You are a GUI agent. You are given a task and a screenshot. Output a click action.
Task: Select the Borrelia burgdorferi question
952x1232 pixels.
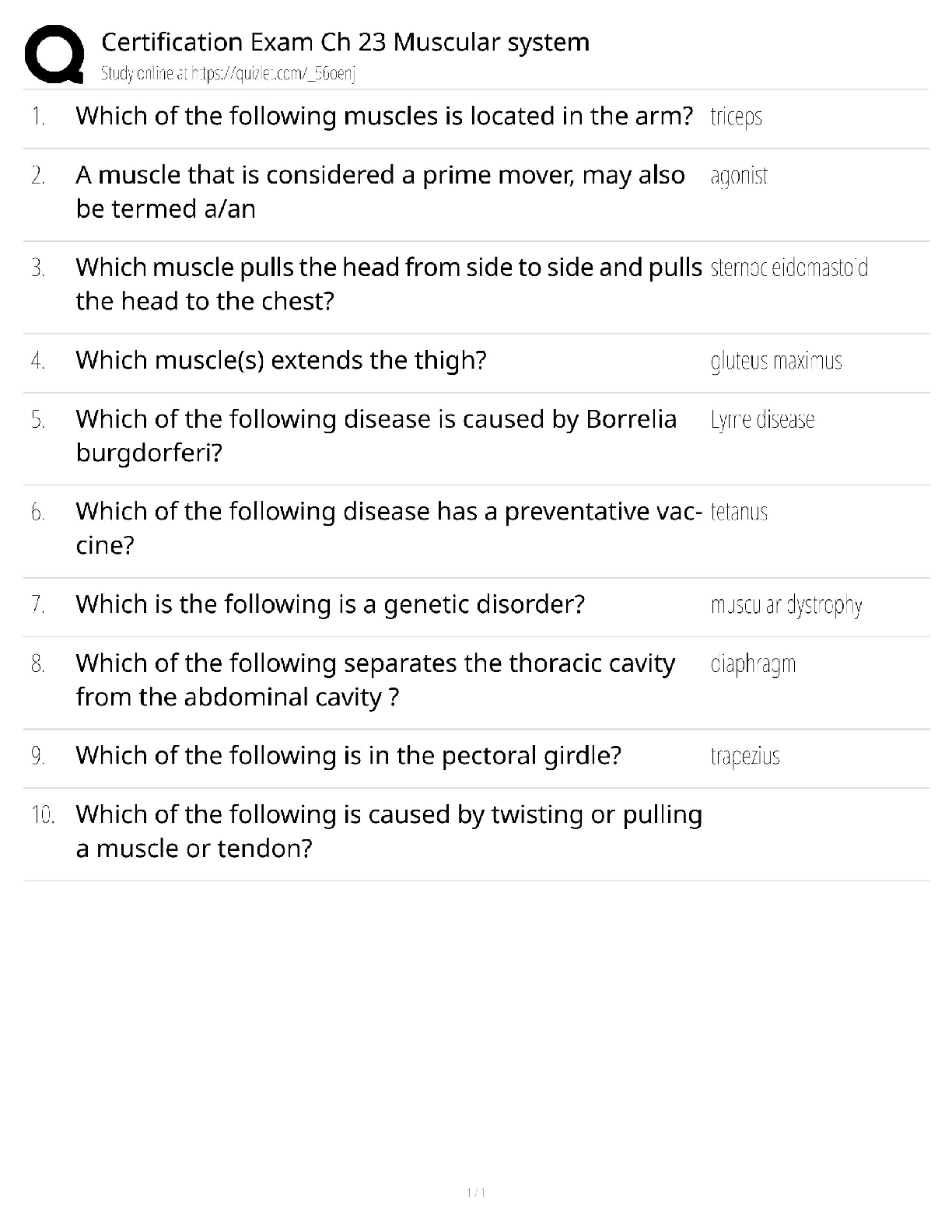(x=376, y=436)
